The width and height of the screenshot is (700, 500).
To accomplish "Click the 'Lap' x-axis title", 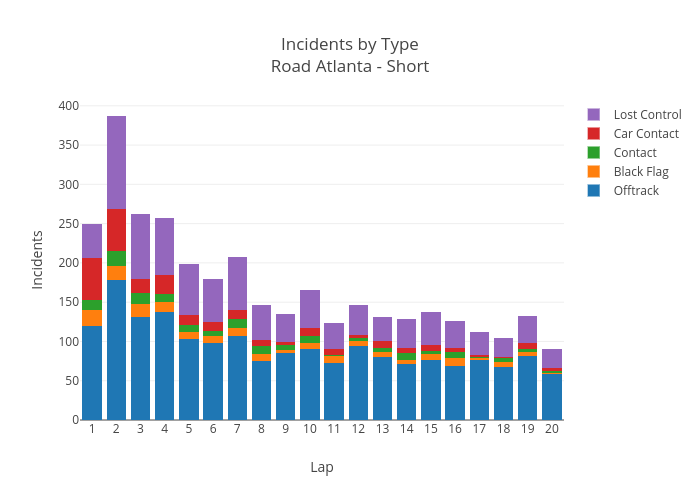I will [x=322, y=467].
